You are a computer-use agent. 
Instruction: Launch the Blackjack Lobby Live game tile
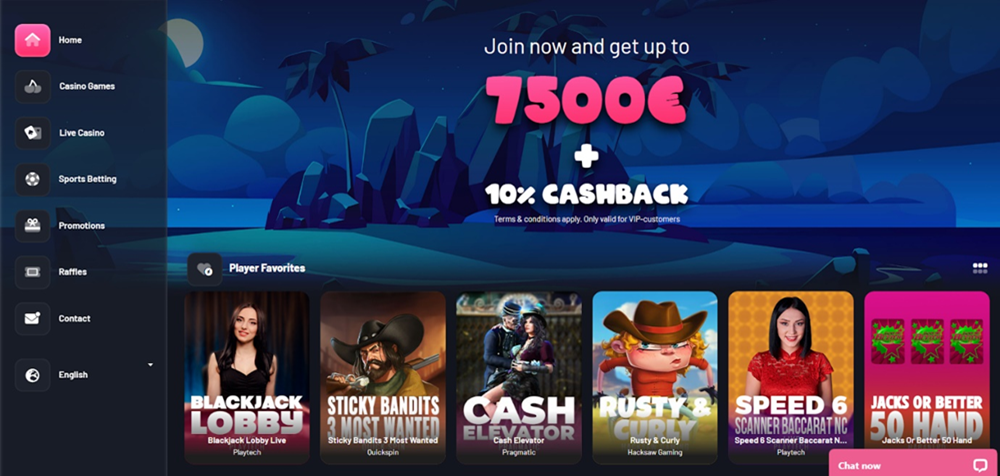click(x=247, y=377)
